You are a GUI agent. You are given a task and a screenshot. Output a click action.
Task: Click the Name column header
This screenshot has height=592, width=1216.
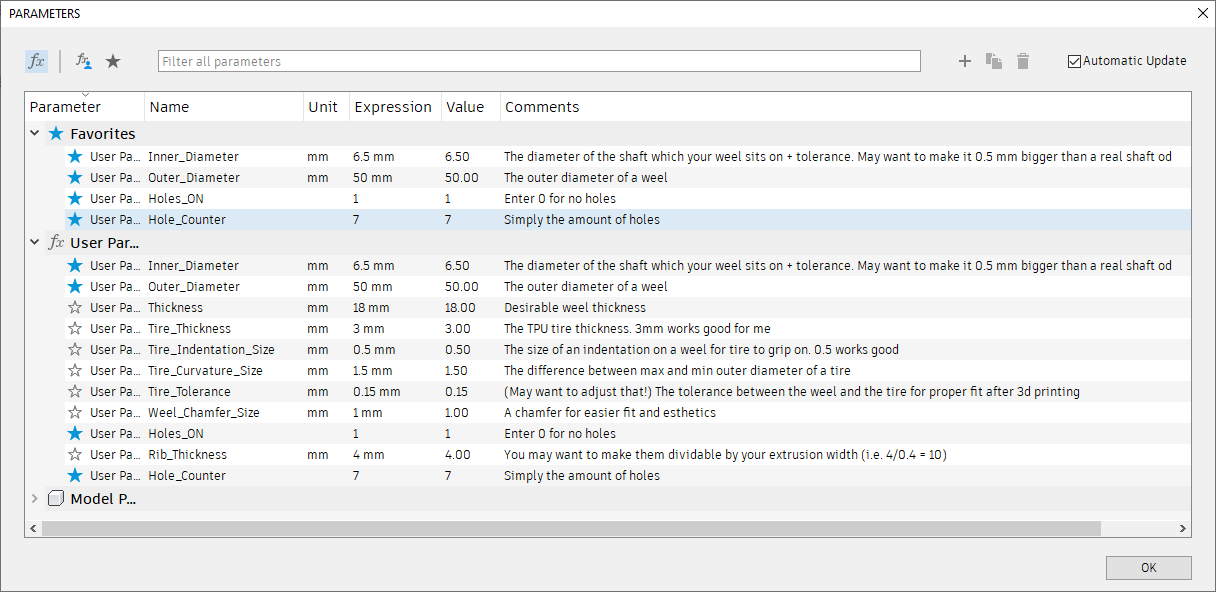170,107
